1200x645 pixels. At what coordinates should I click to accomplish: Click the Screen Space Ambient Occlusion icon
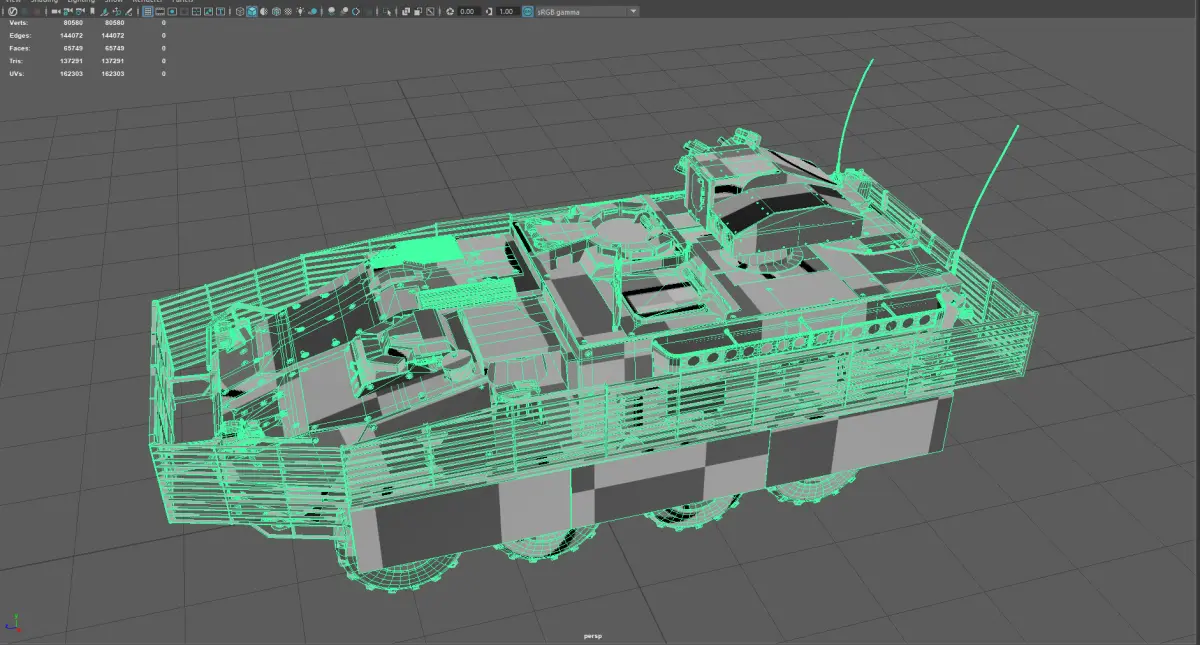(332, 11)
